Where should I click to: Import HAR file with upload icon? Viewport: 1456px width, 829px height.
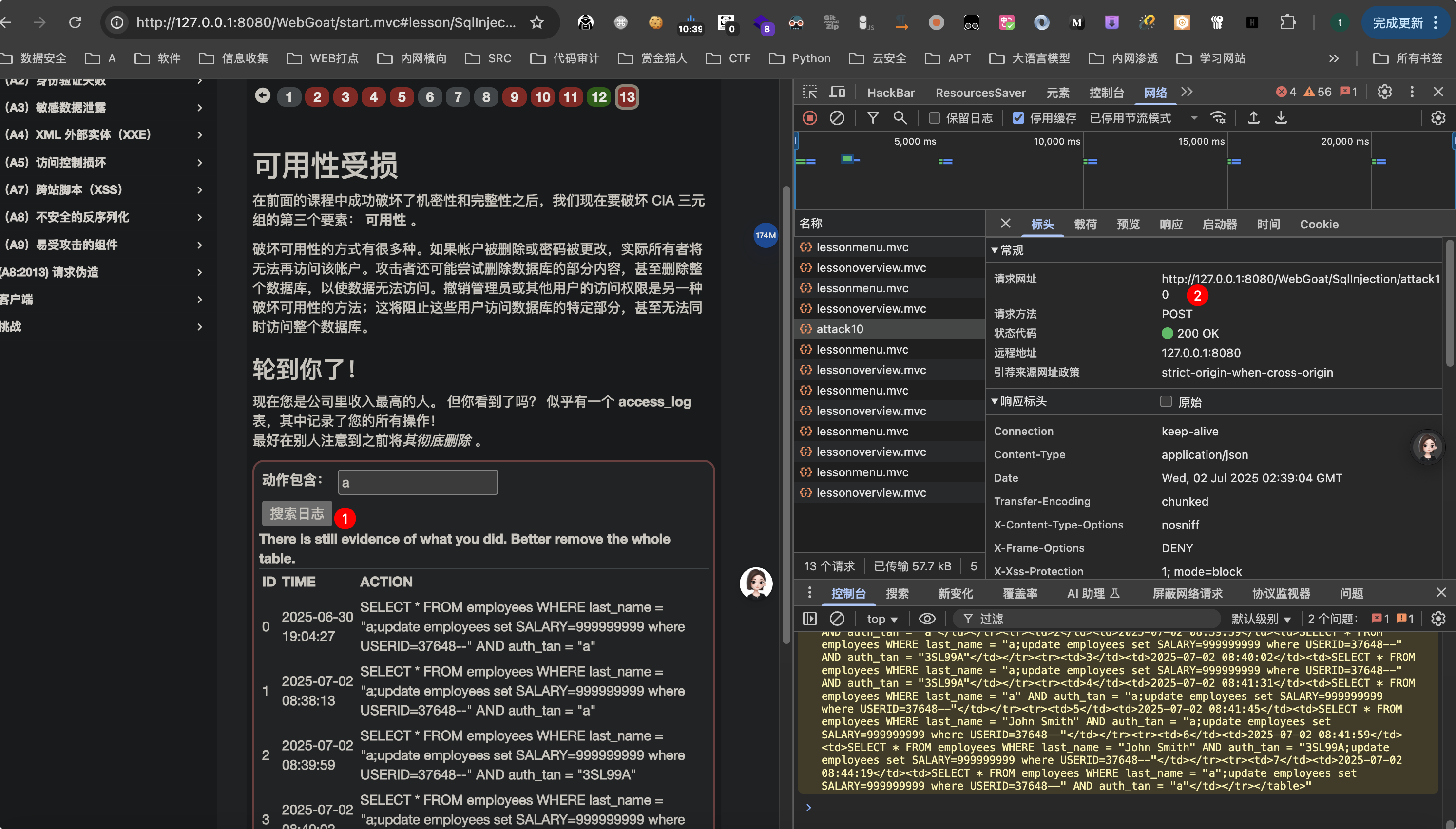(1253, 118)
